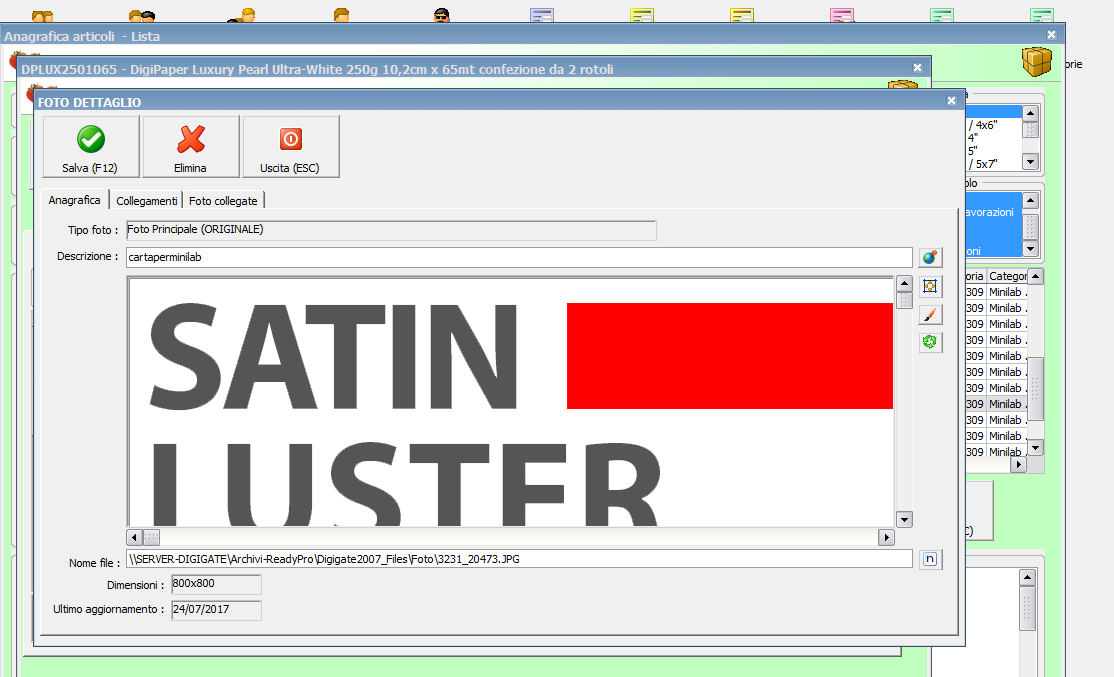Click the preview's horizontal scrollbar thumb

coord(151,537)
